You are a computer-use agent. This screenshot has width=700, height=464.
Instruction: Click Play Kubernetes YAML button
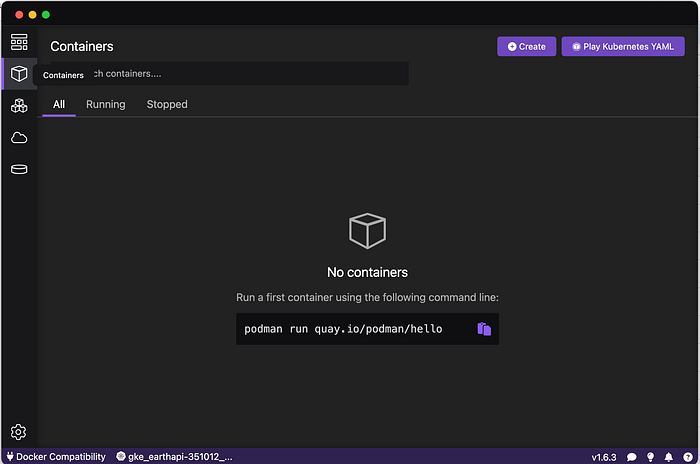point(623,46)
